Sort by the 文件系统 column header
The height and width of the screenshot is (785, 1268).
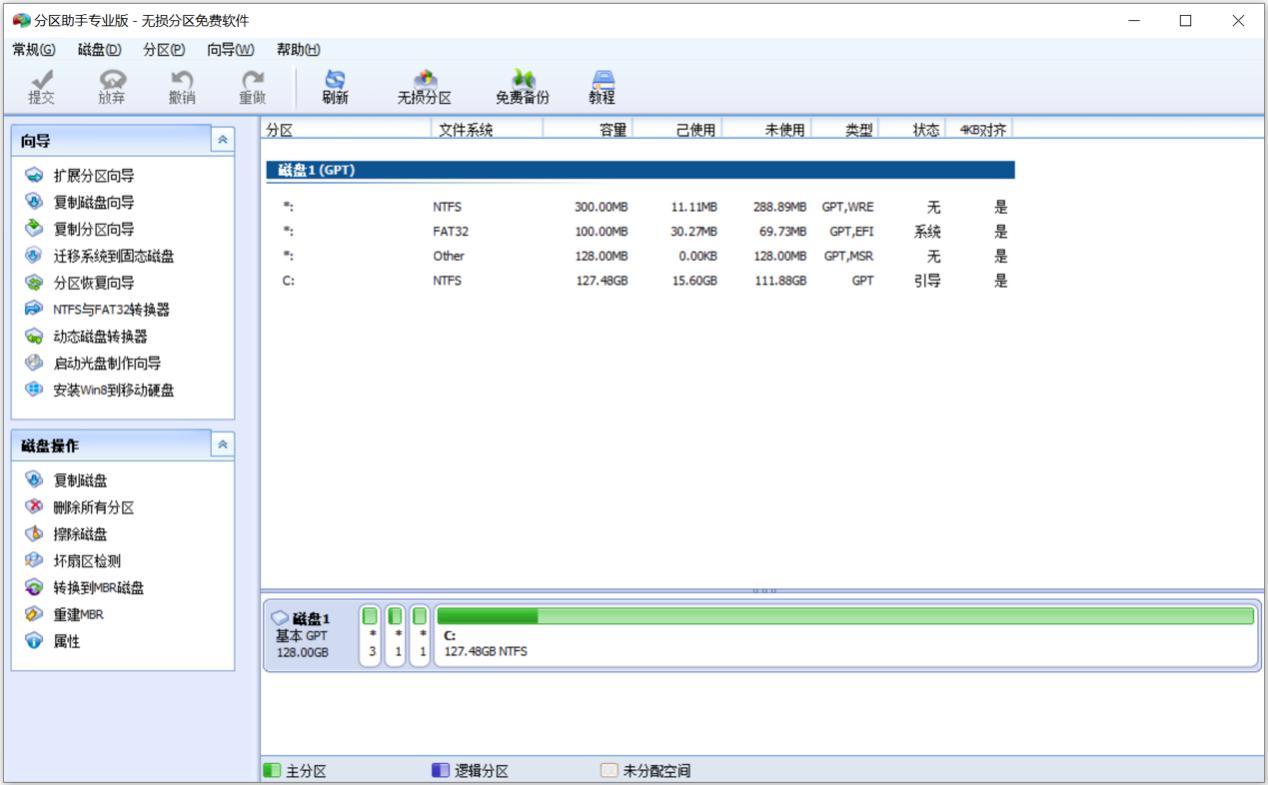coord(487,129)
